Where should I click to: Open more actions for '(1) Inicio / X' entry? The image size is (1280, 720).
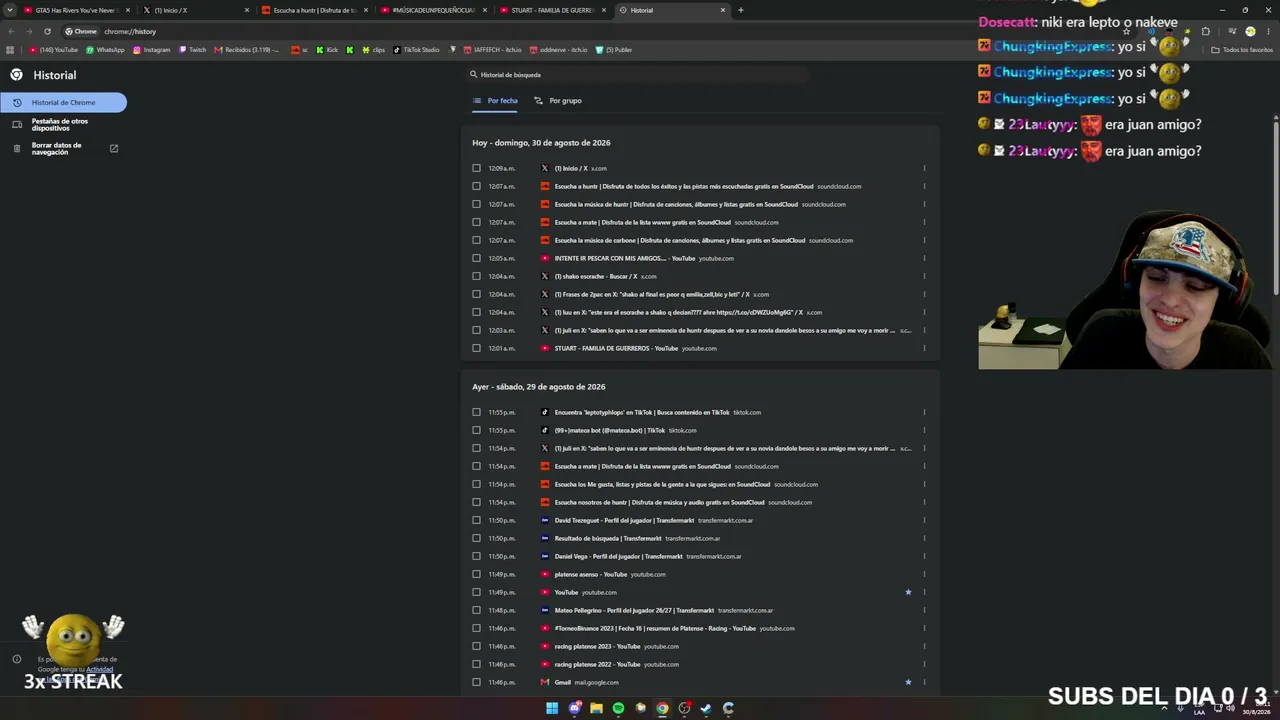click(x=924, y=168)
